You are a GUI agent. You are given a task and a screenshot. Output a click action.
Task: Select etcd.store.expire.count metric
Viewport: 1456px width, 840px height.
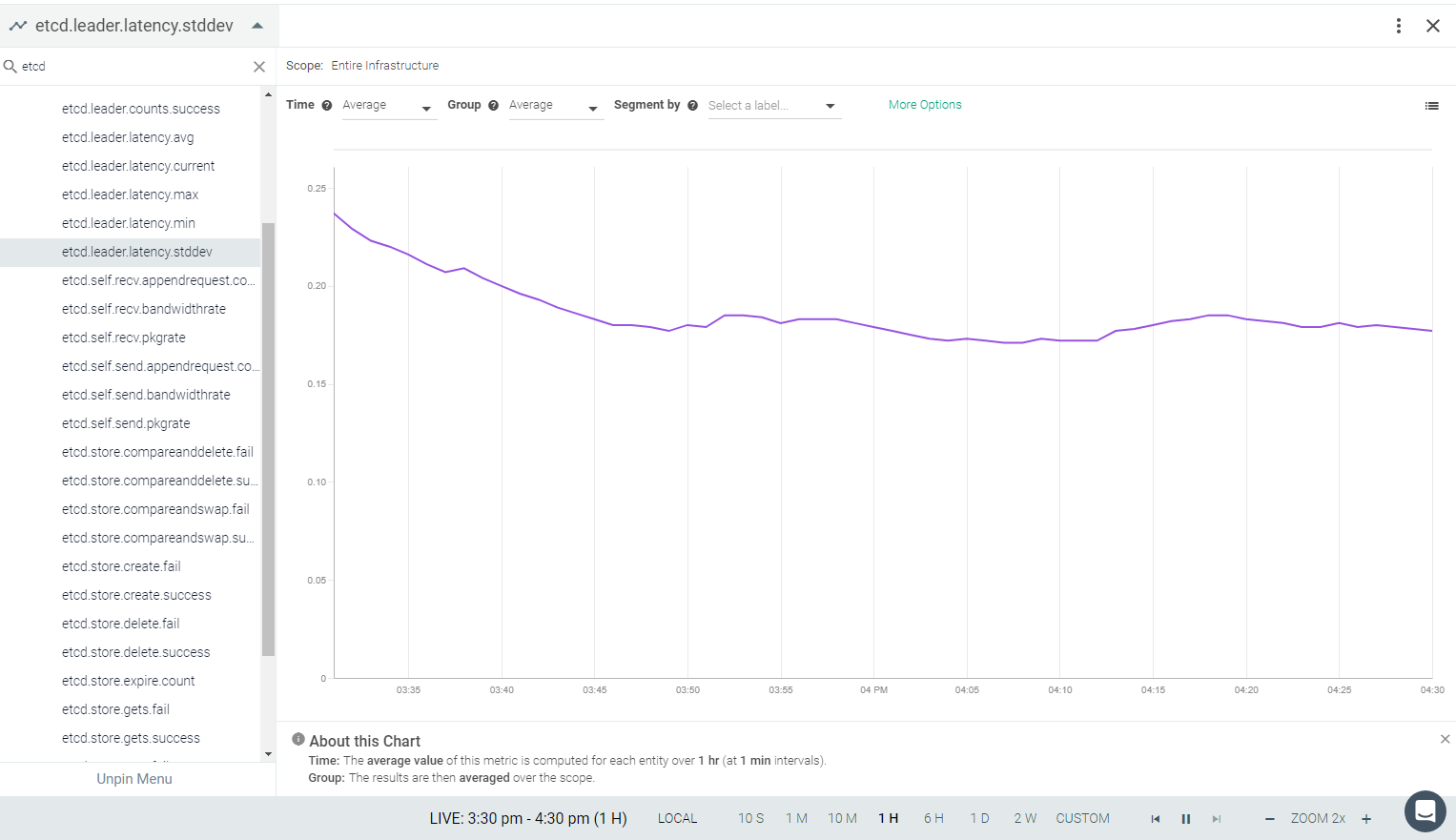coord(130,681)
